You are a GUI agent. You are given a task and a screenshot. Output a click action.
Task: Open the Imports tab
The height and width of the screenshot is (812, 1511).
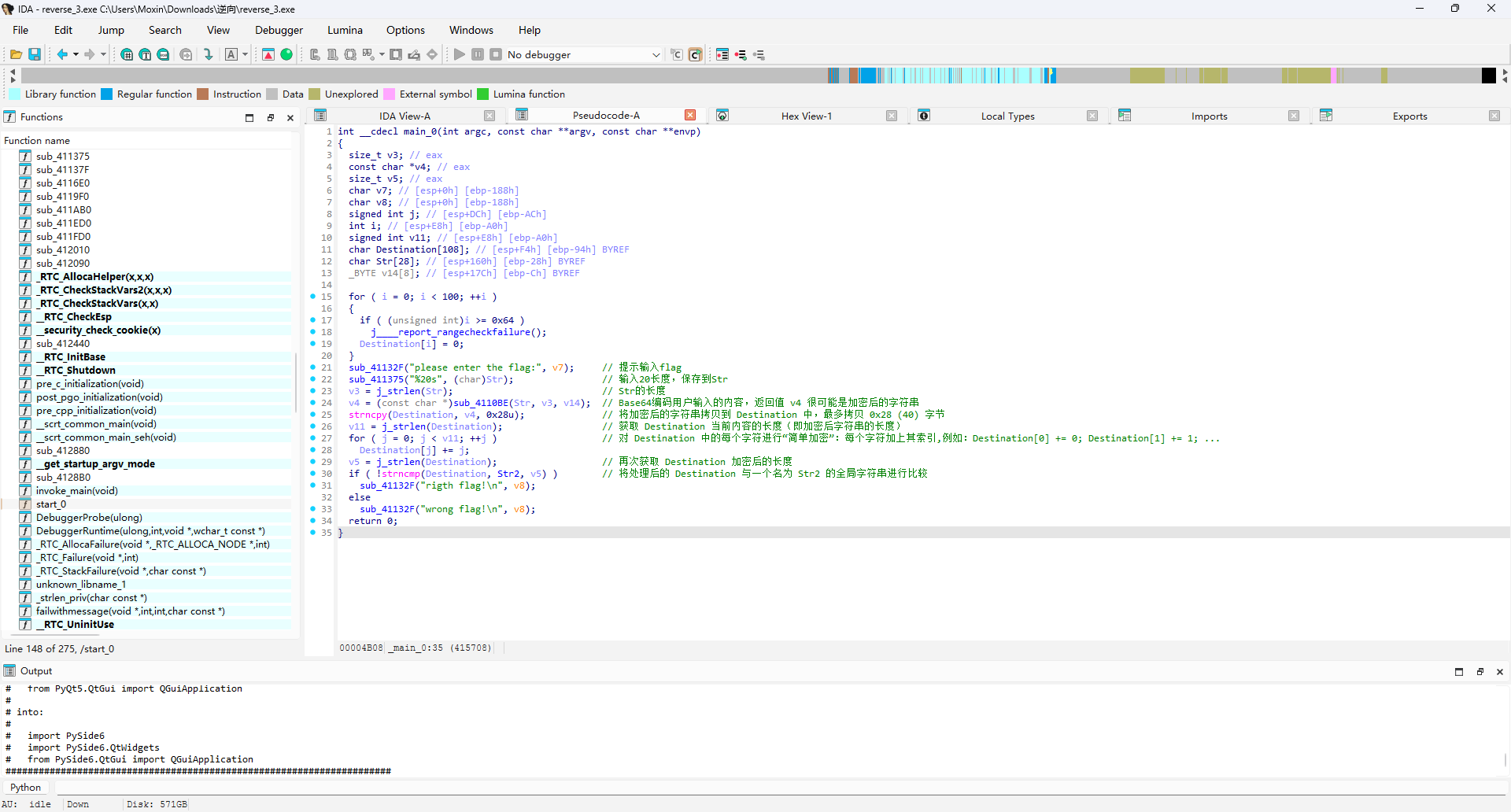[x=1209, y=116]
